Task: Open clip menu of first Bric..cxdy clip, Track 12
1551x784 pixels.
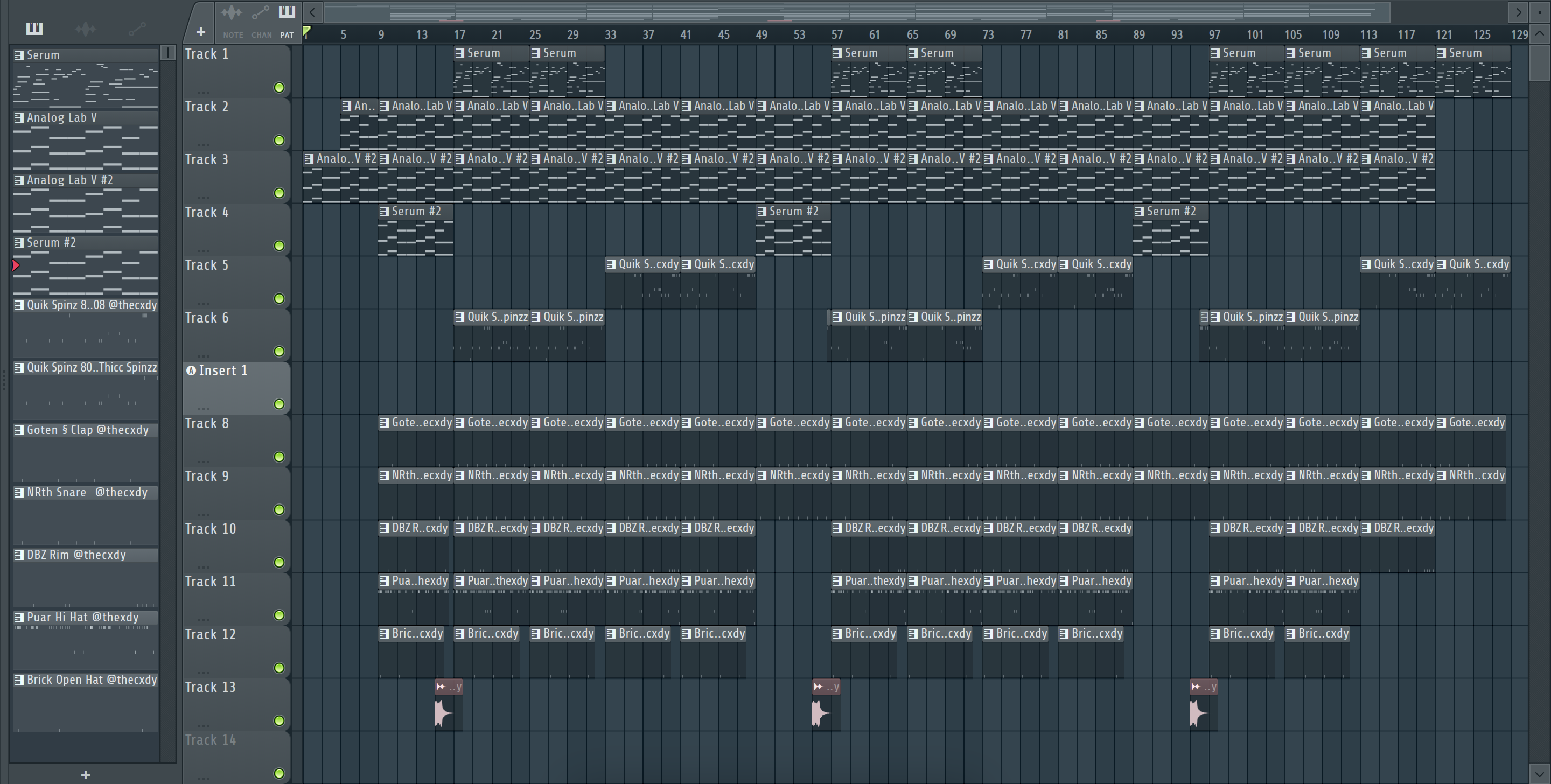Action: pos(384,633)
